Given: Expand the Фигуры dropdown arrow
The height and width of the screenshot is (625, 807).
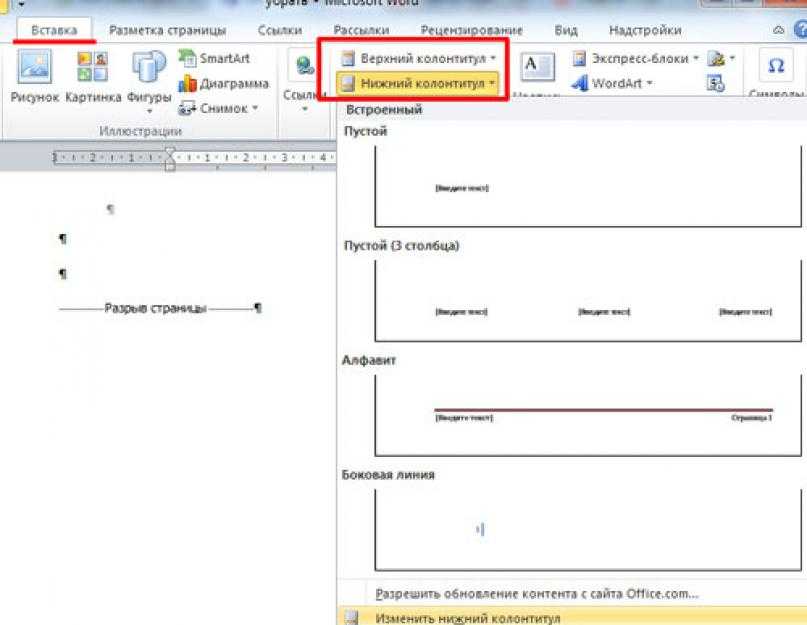Looking at the screenshot, I should 150,111.
